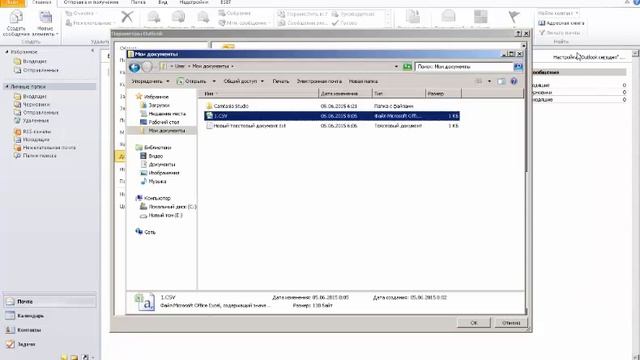
Task: Switch to Папка ribbon tab
Action: click(138, 2)
